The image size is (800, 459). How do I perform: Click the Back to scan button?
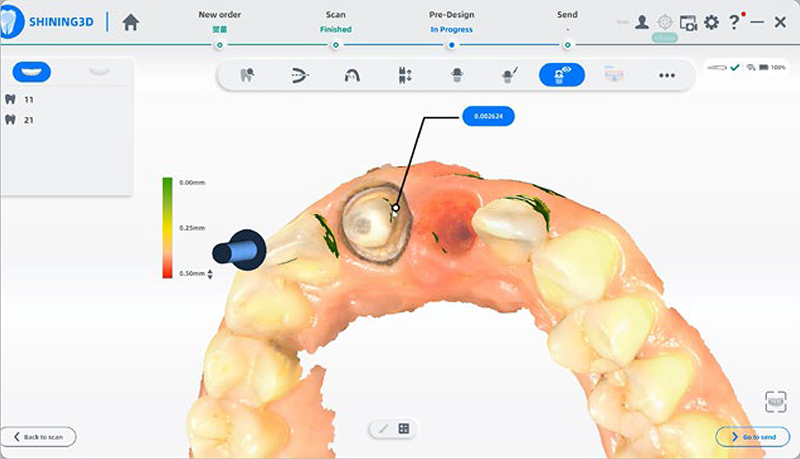pyautogui.click(x=39, y=437)
